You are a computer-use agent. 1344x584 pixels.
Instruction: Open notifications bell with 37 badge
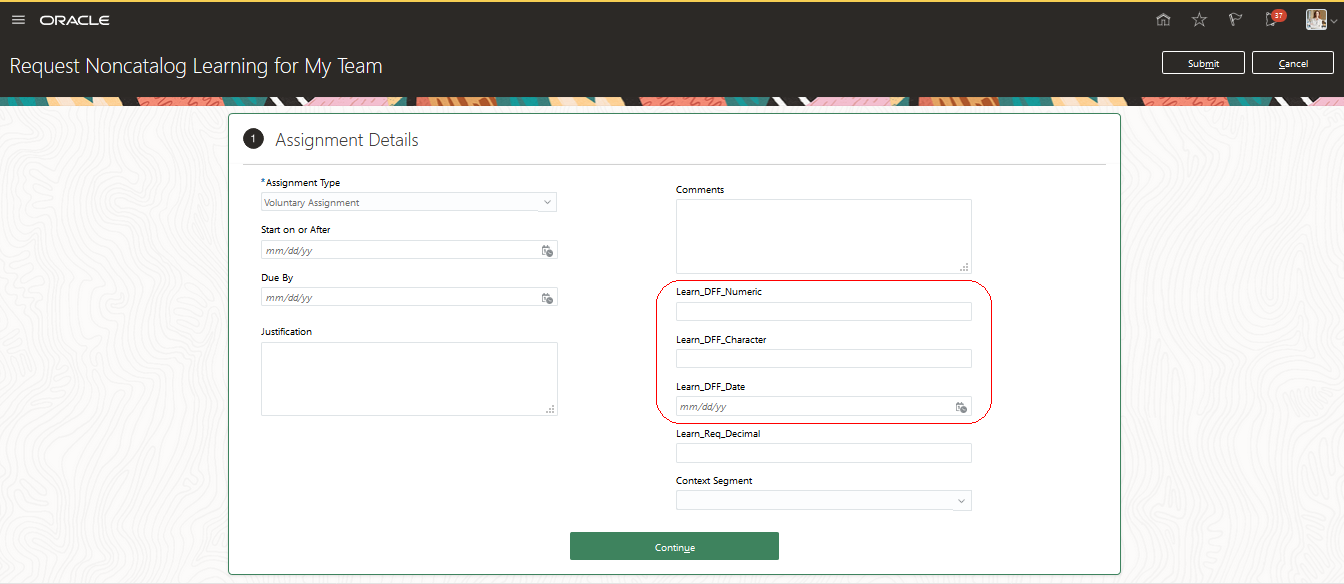(1272, 20)
